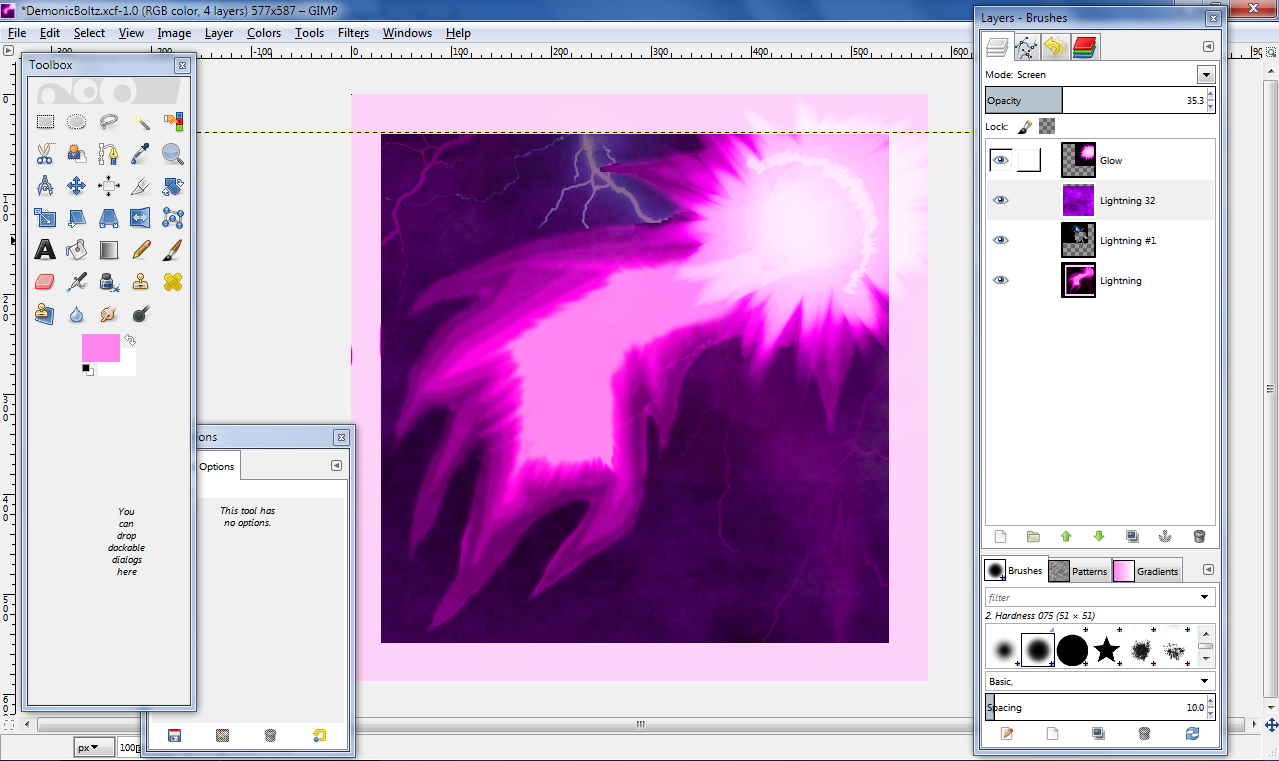Image resolution: width=1279 pixels, height=761 pixels.
Task: Choose the Fuzzy Select magic wand tool
Action: 141,122
